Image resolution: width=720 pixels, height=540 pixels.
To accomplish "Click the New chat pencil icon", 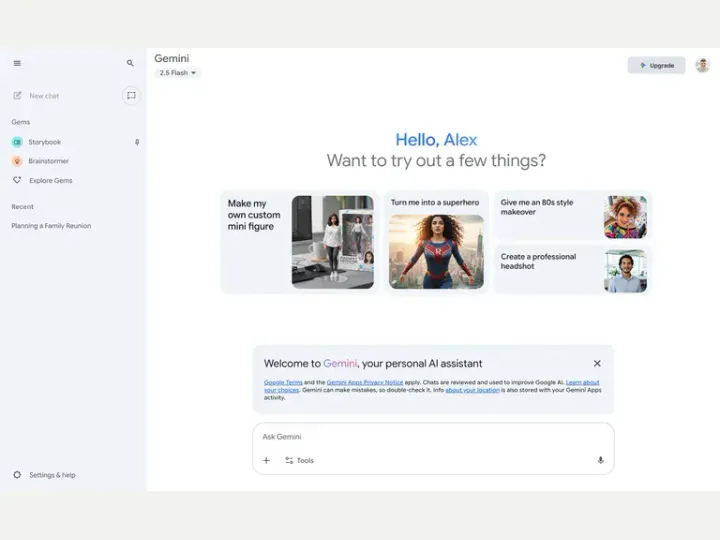I will pyautogui.click(x=17, y=96).
